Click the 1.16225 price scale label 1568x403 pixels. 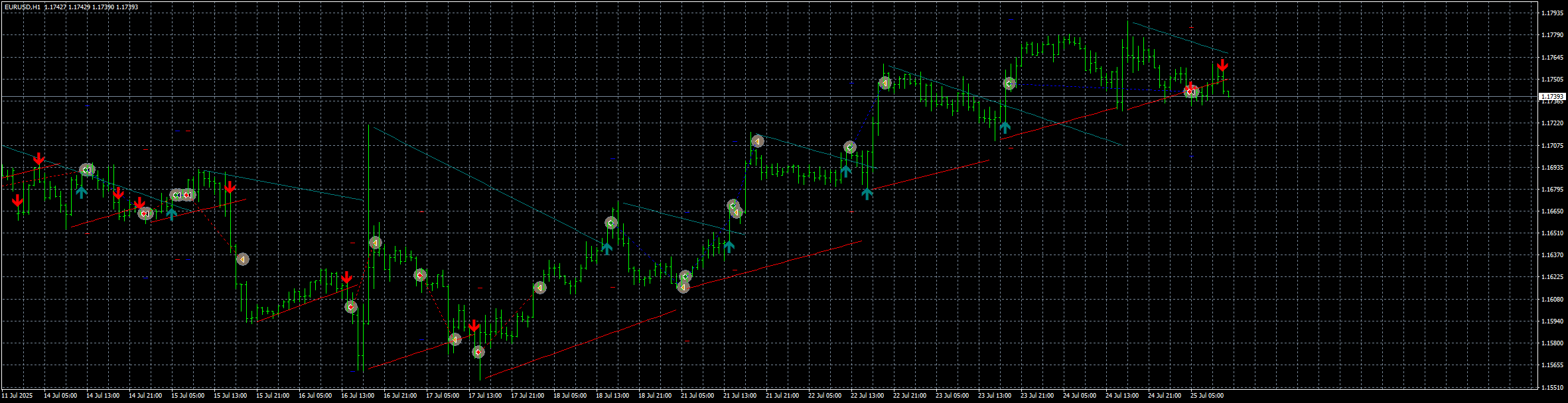(1551, 277)
